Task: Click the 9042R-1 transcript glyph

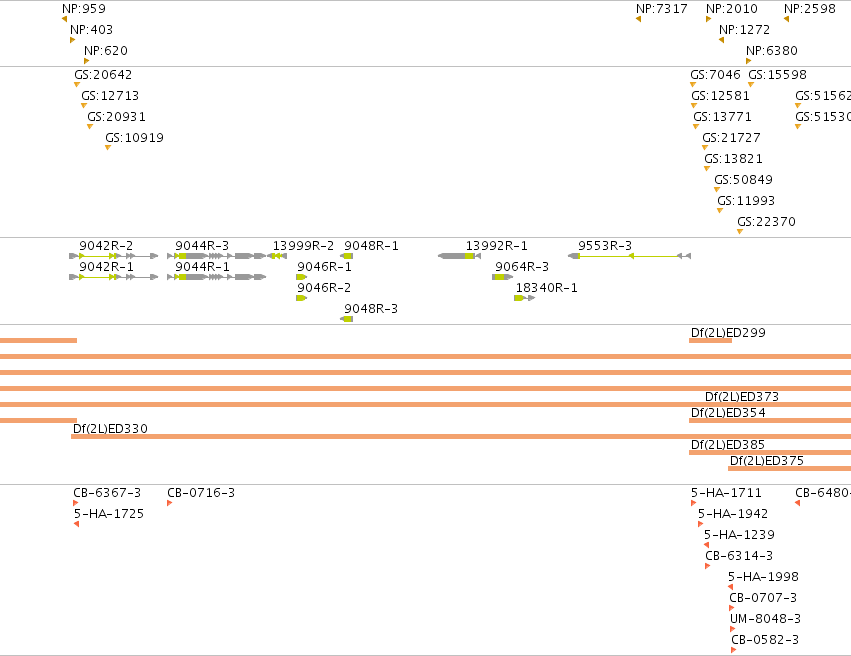Action: tap(113, 277)
